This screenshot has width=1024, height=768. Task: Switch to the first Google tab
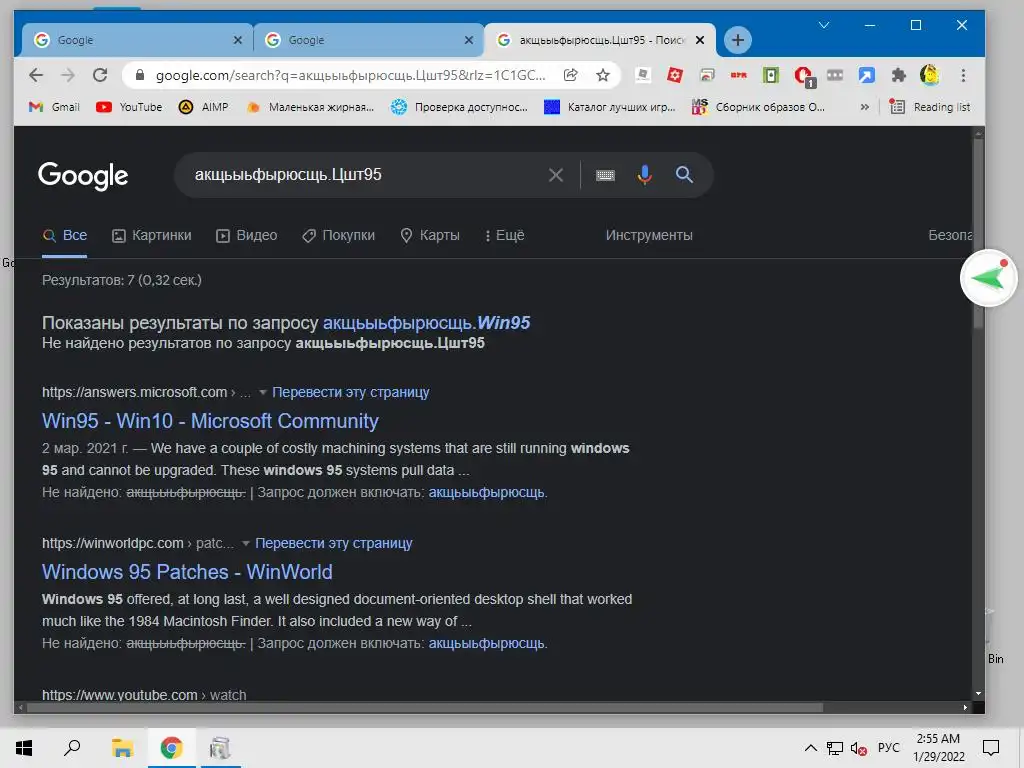click(137, 40)
